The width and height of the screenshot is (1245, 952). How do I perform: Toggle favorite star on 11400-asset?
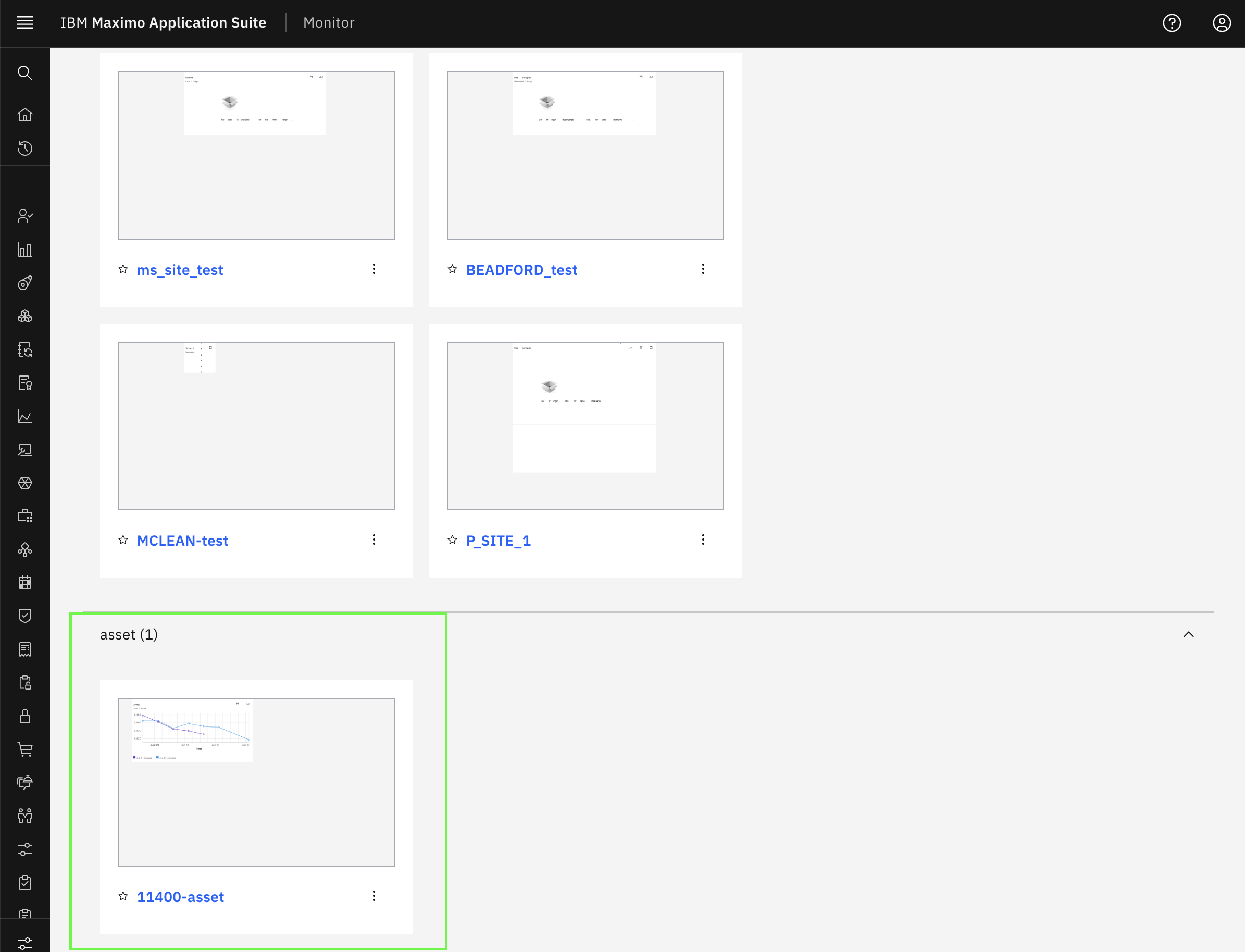coord(123,896)
